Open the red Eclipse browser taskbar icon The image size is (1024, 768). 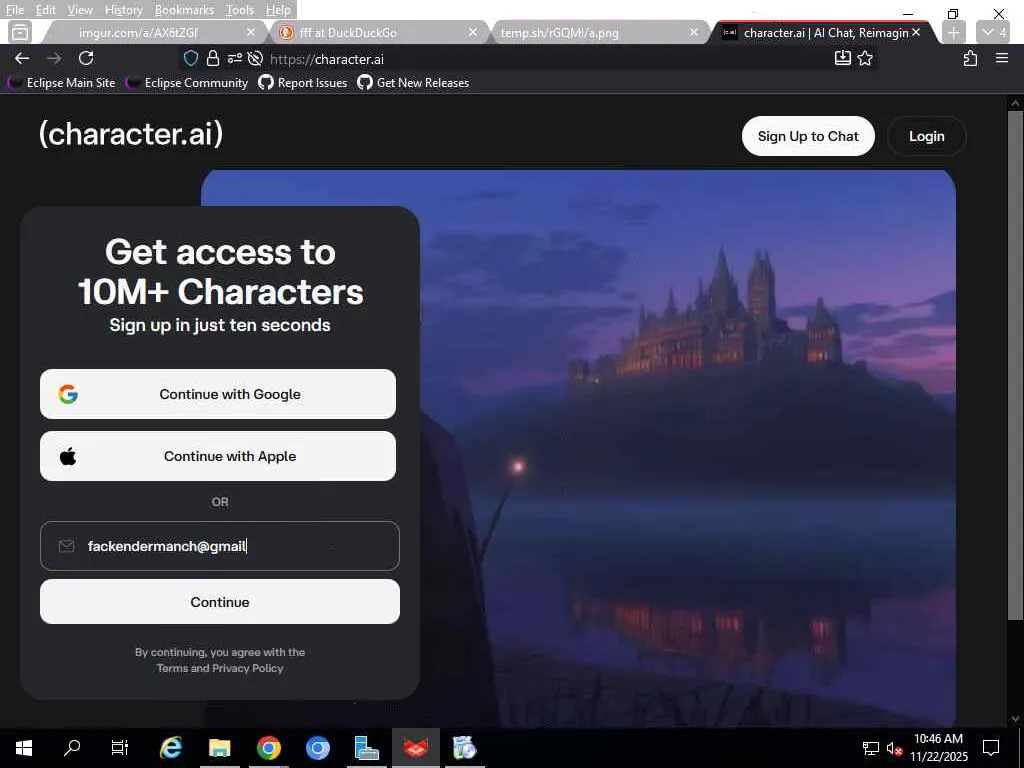(415, 748)
